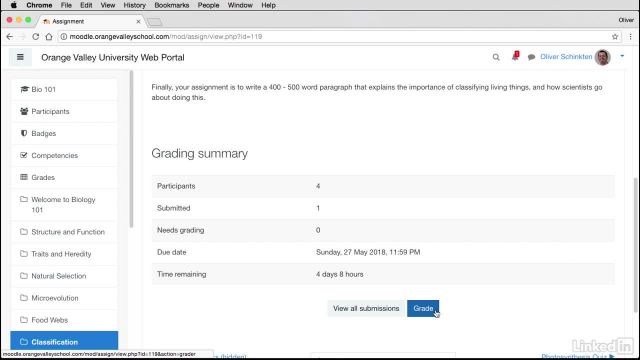Click Orange Valley University Web Portal title
Viewport: 640px width, 360px height.
[113, 58]
